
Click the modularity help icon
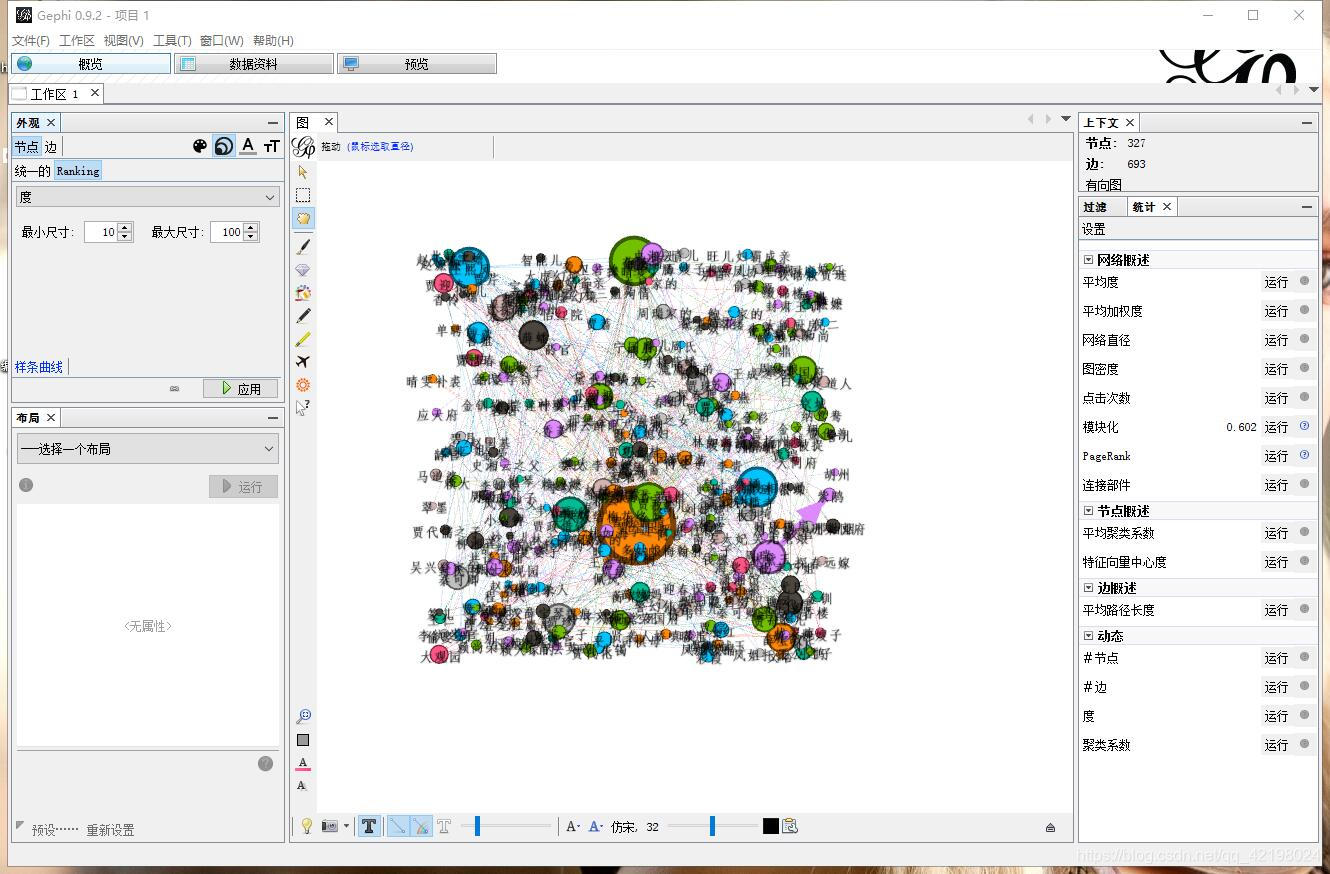tap(1304, 426)
